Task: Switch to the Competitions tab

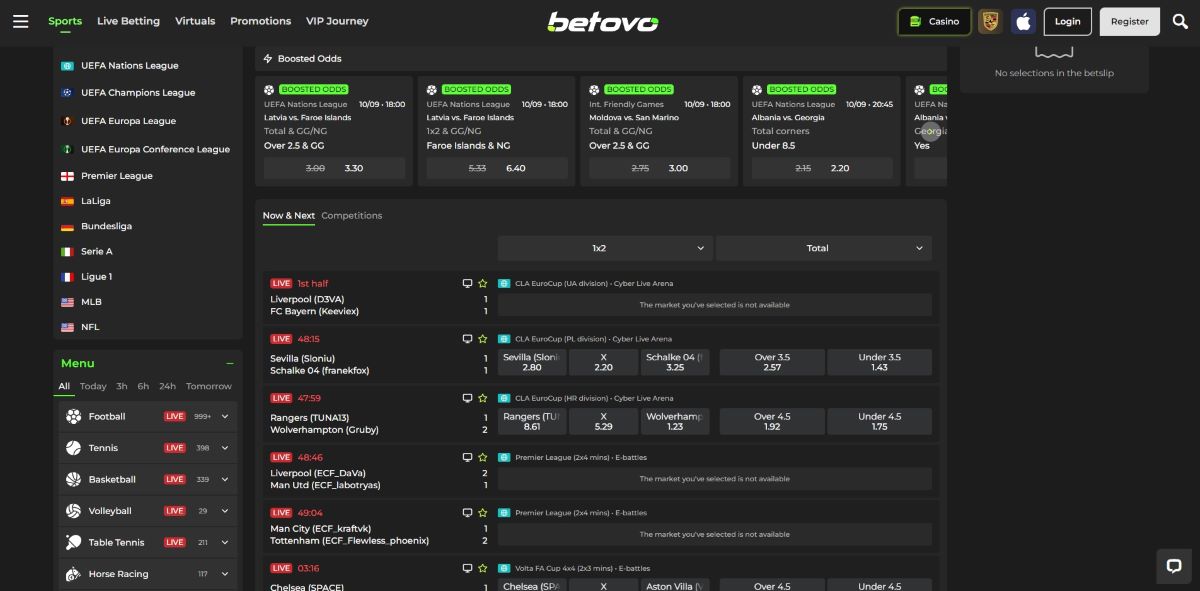Action: 352,215
